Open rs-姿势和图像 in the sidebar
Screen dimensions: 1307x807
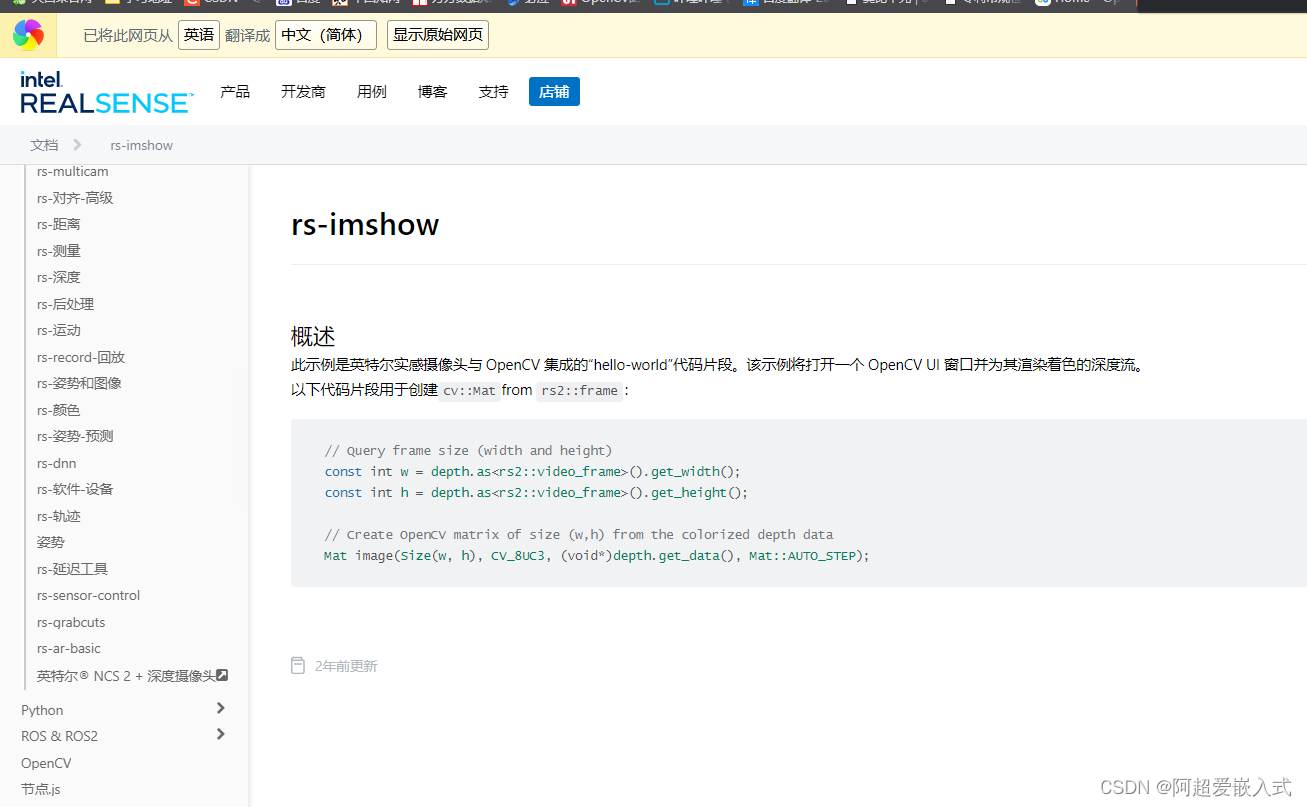click(79, 383)
